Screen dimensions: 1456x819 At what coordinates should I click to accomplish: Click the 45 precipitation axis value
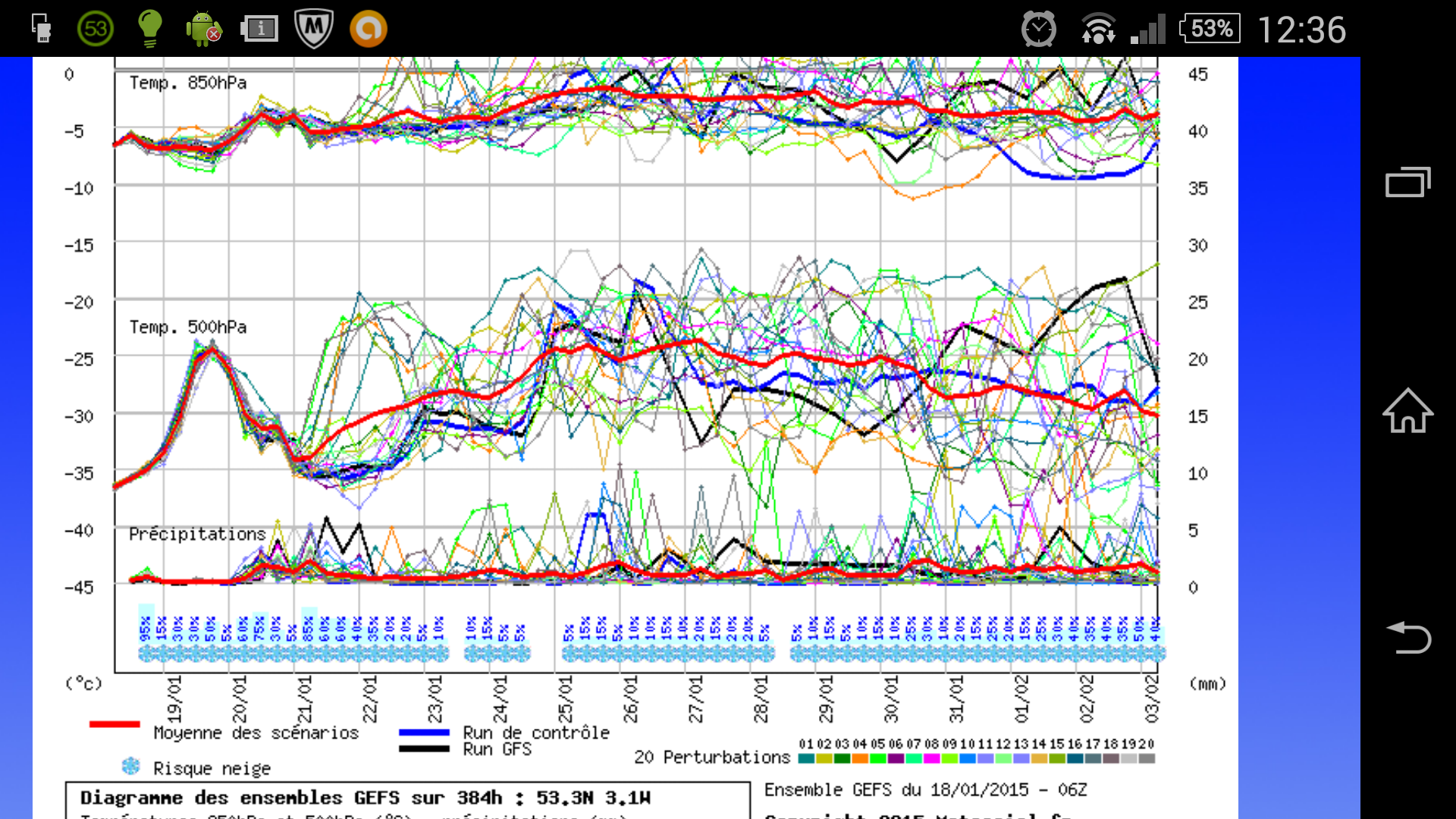1198,74
